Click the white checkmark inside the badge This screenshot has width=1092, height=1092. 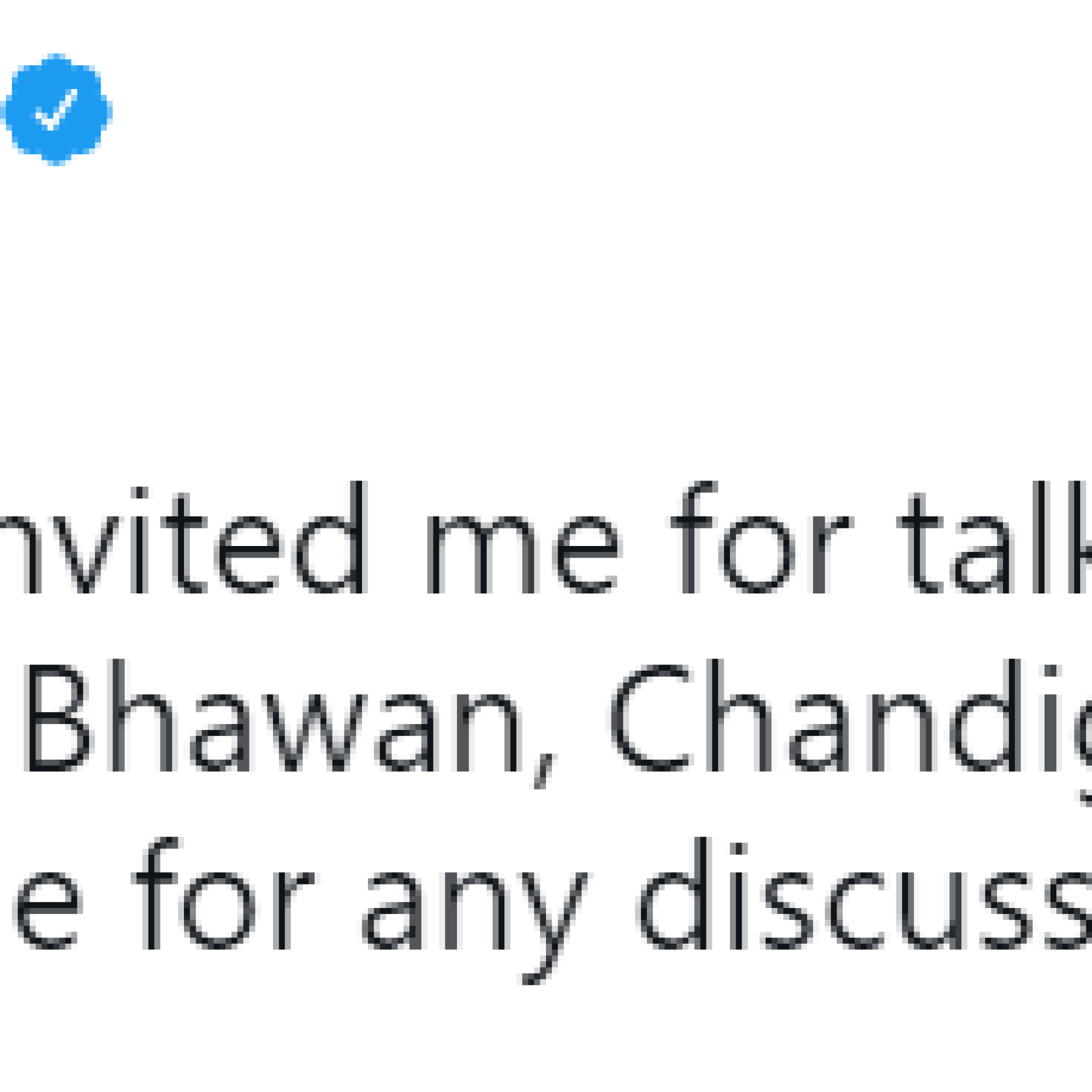tap(56, 109)
